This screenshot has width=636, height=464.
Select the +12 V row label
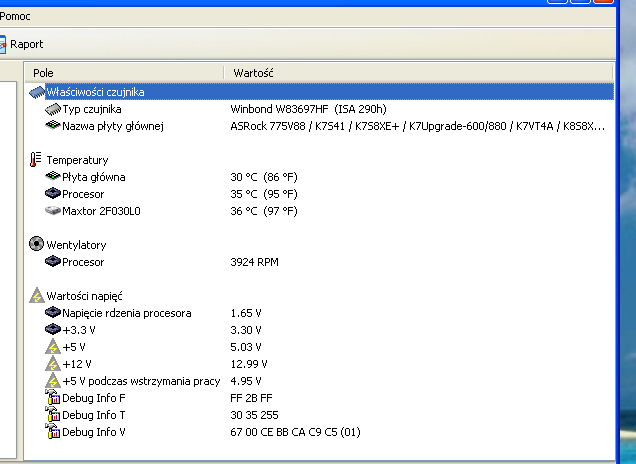point(77,364)
